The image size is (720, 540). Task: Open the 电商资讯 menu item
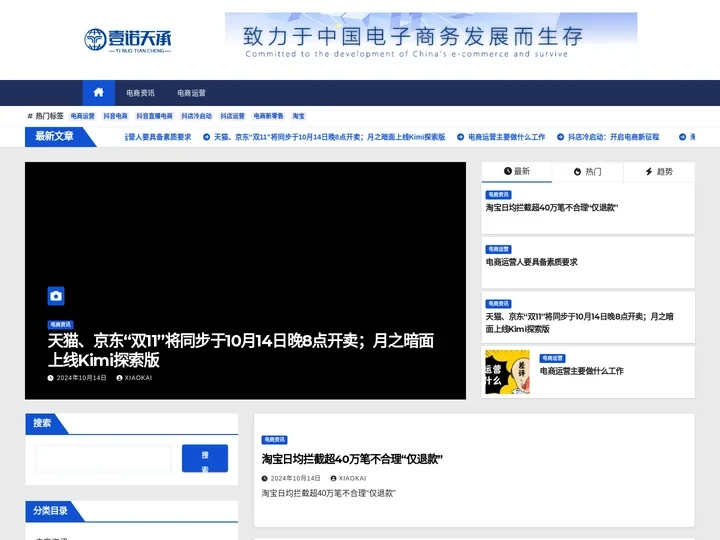pos(141,93)
